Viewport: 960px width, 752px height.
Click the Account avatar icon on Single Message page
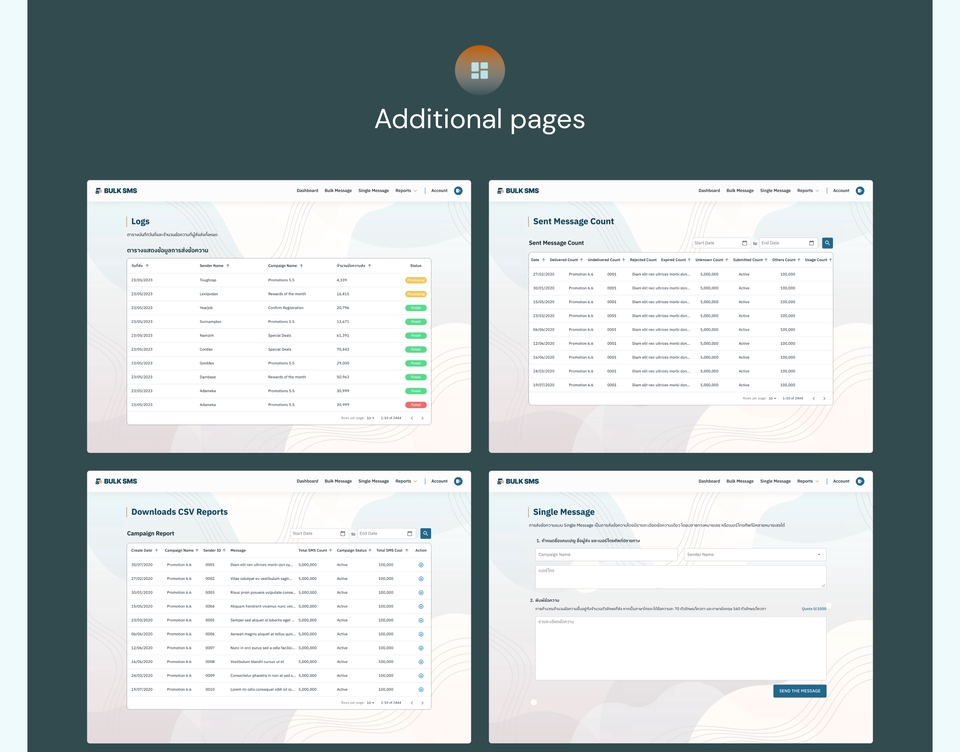(860, 481)
